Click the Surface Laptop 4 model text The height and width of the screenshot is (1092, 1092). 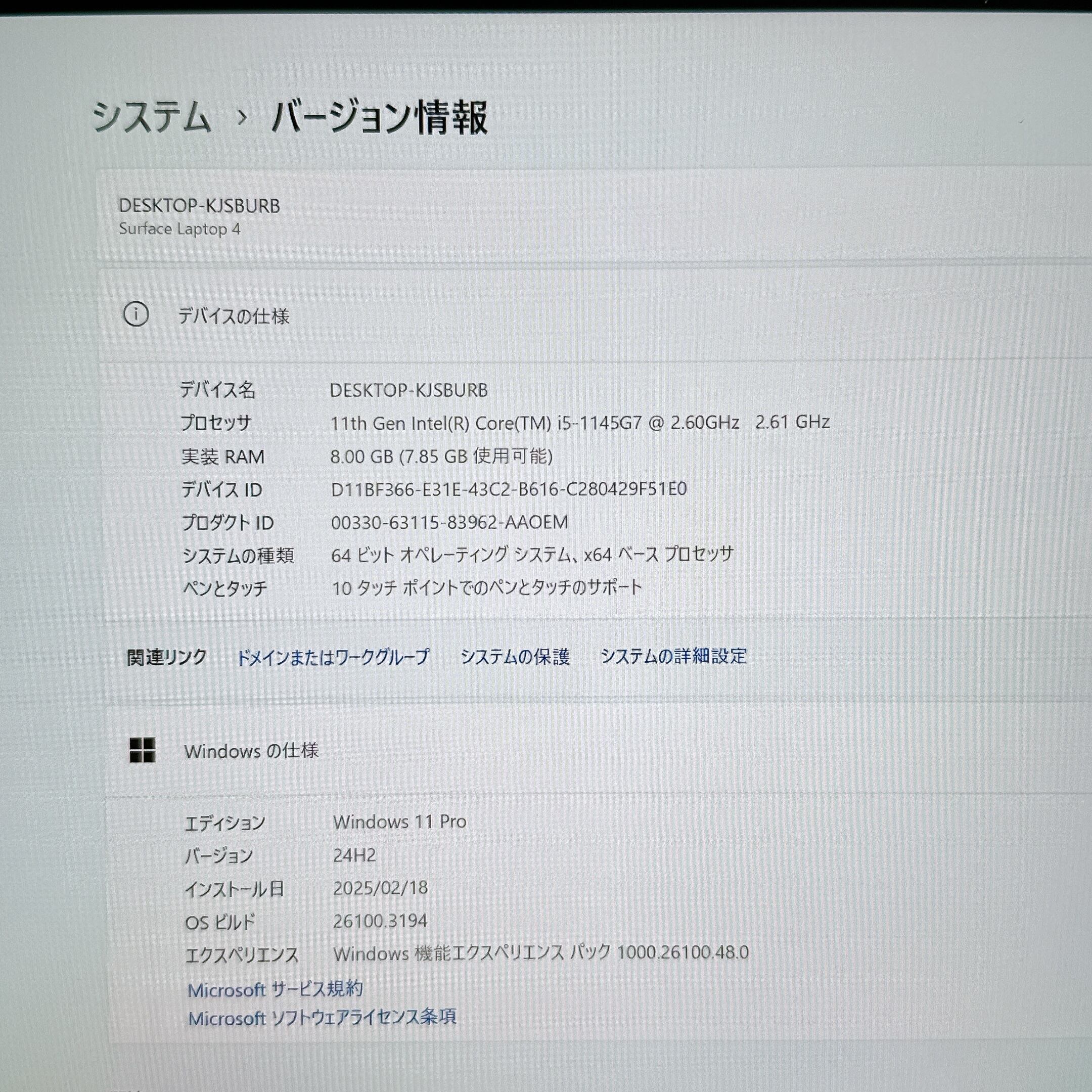179,229
